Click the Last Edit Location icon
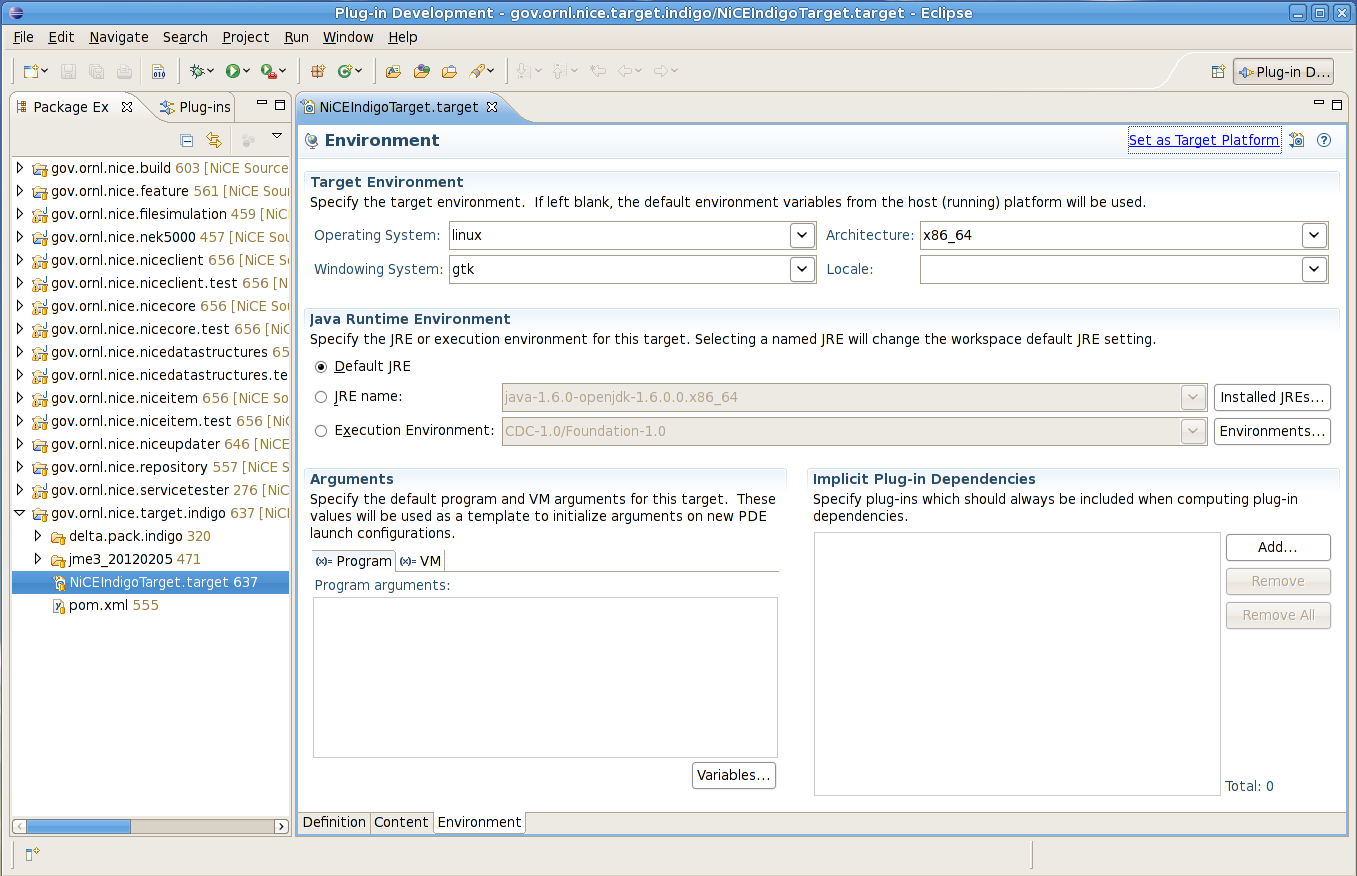The height and width of the screenshot is (876, 1357). point(598,71)
